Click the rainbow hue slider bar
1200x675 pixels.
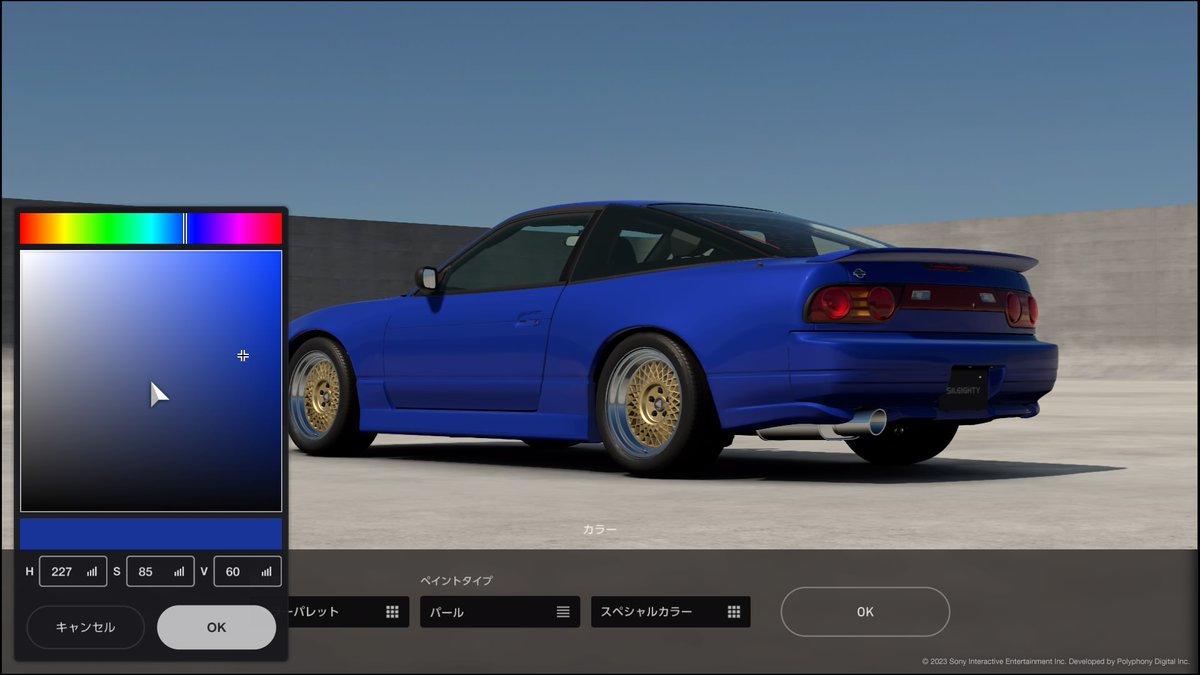pos(151,228)
